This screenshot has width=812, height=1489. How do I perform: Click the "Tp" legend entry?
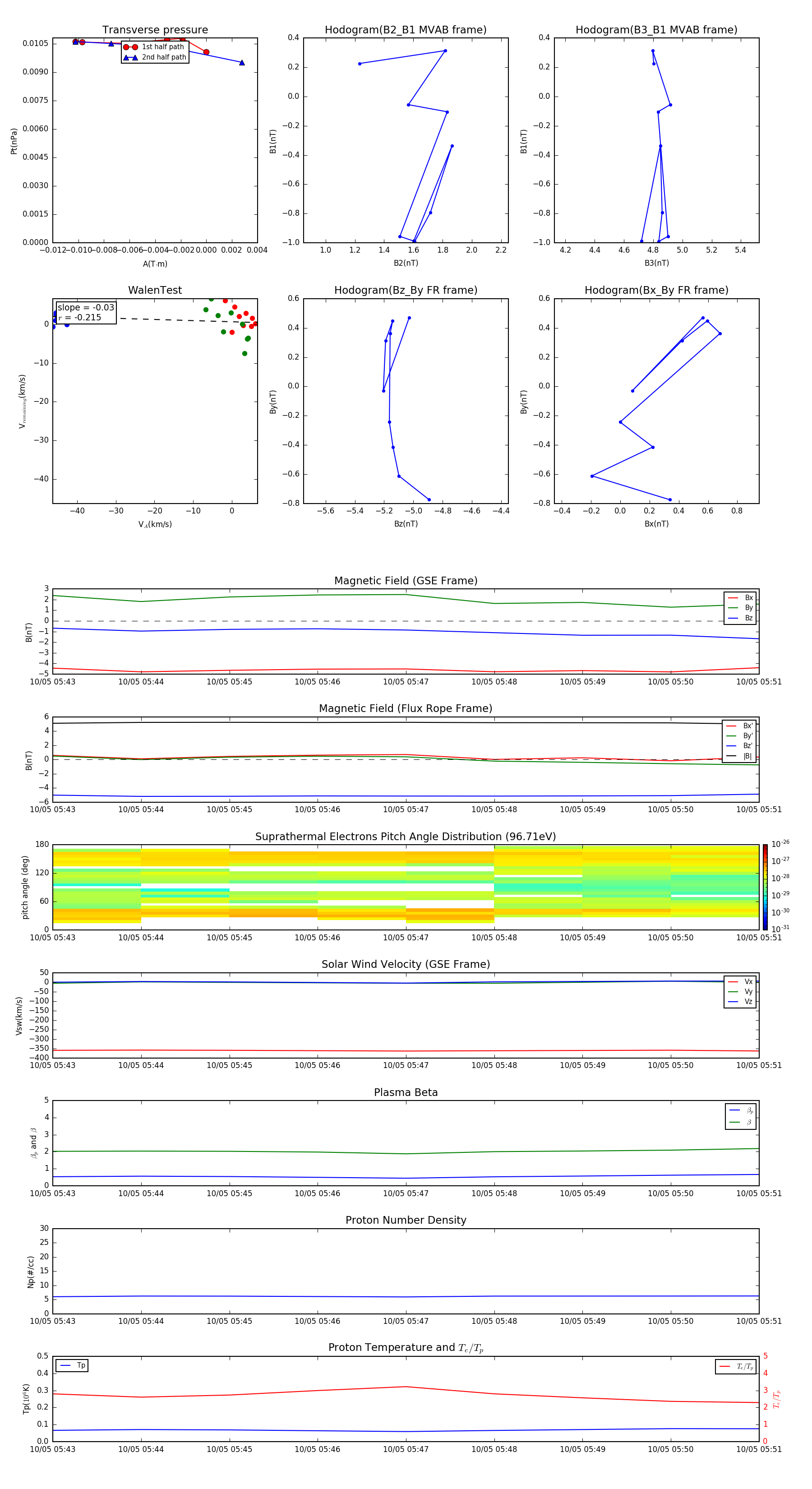(x=72, y=1365)
